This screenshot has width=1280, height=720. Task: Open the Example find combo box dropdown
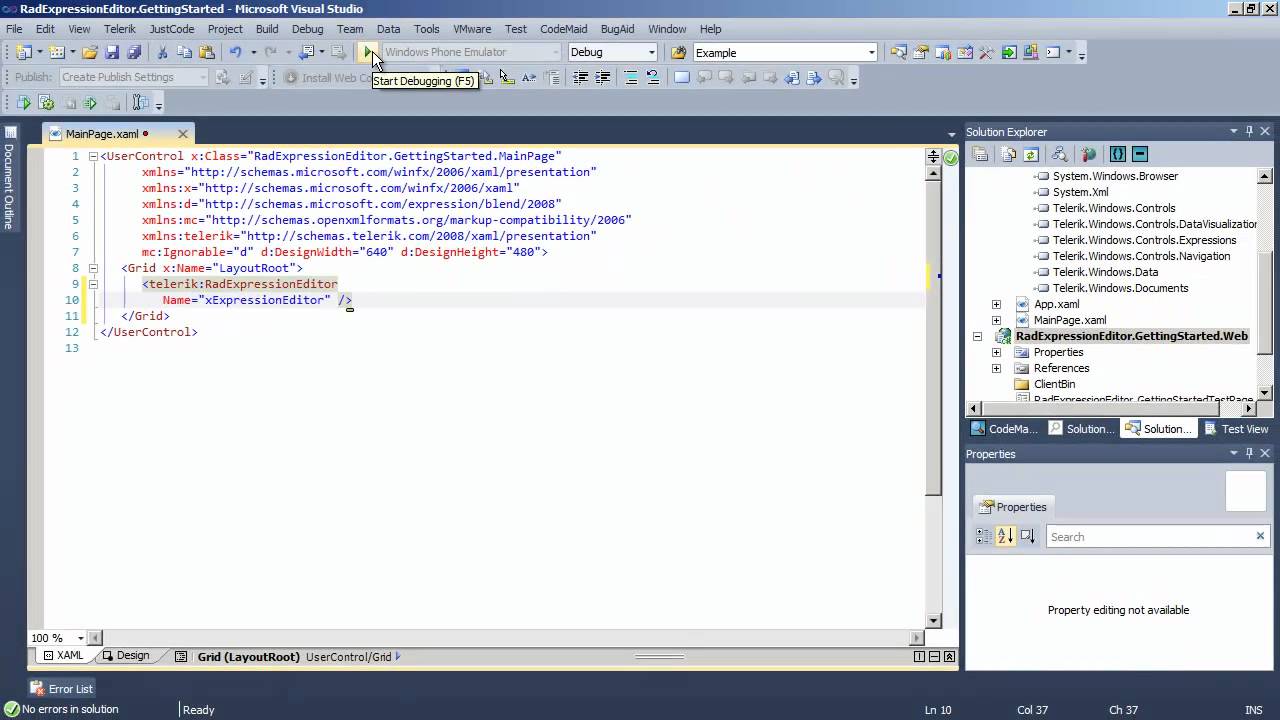871,53
